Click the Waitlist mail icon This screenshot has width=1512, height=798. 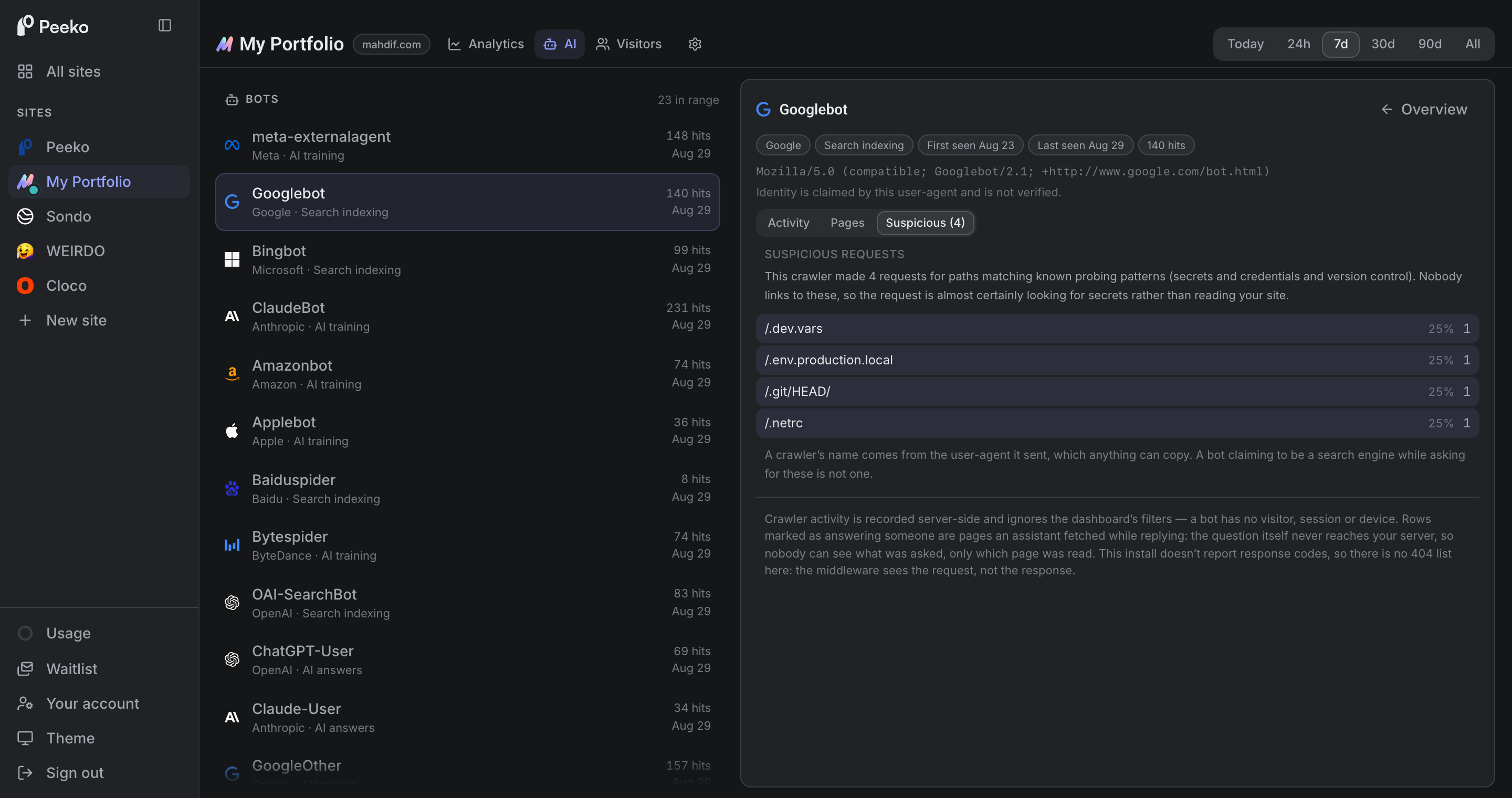(x=25, y=669)
